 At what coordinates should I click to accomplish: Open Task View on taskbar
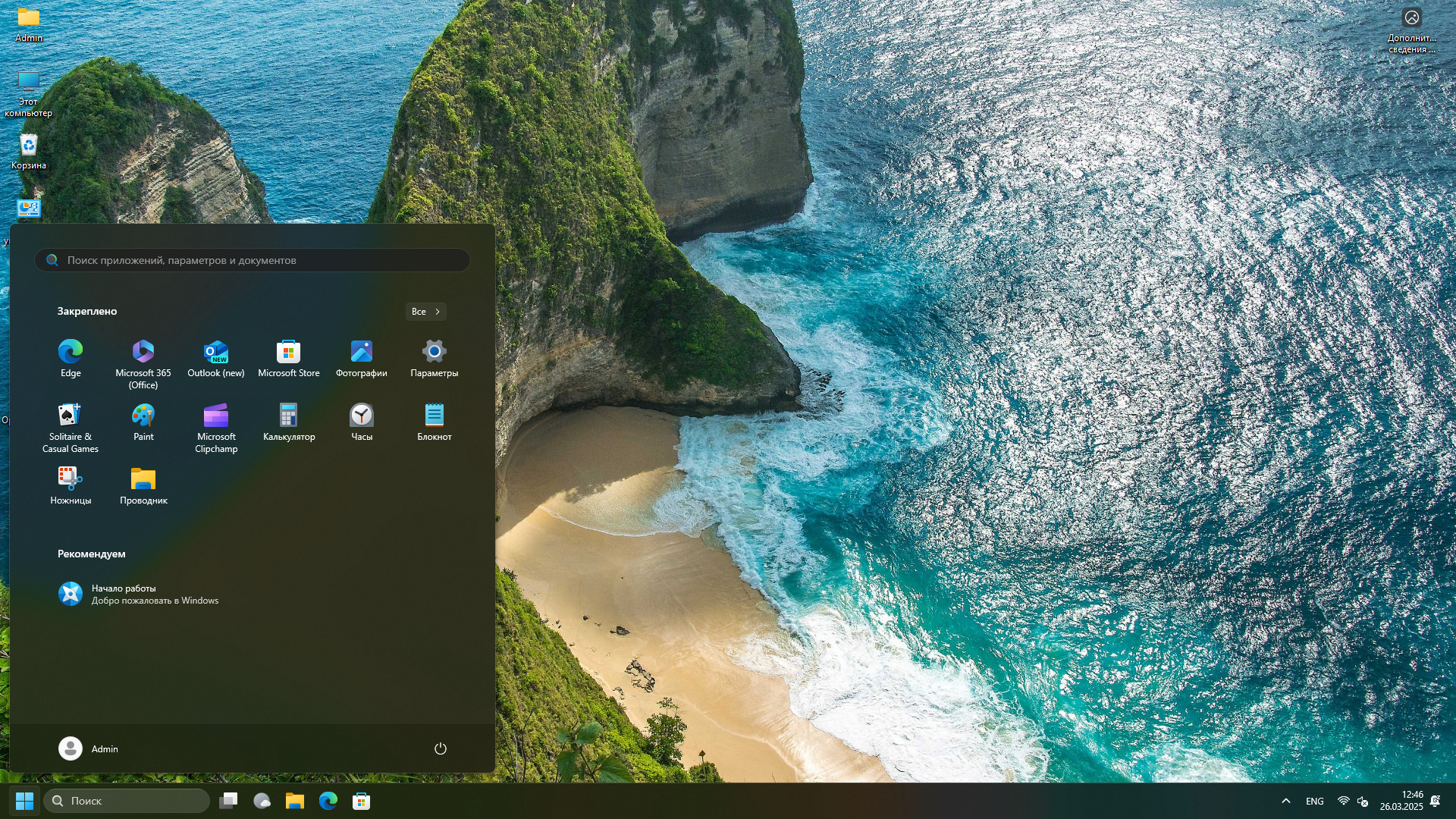[x=228, y=801]
